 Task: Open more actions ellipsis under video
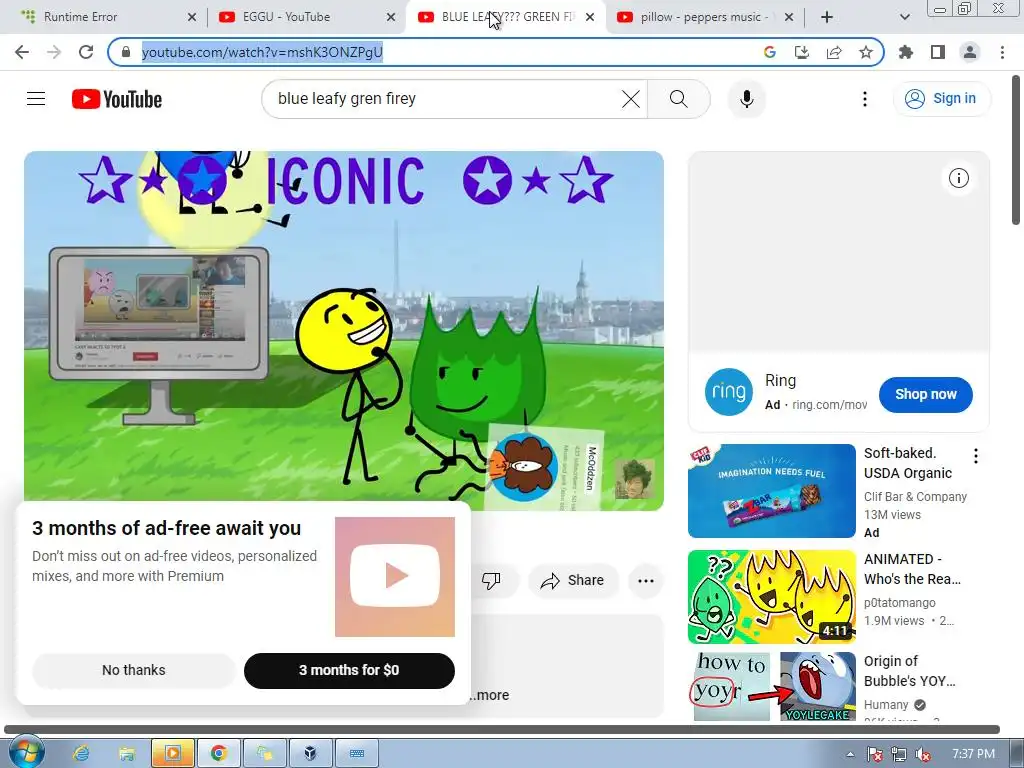tap(646, 581)
